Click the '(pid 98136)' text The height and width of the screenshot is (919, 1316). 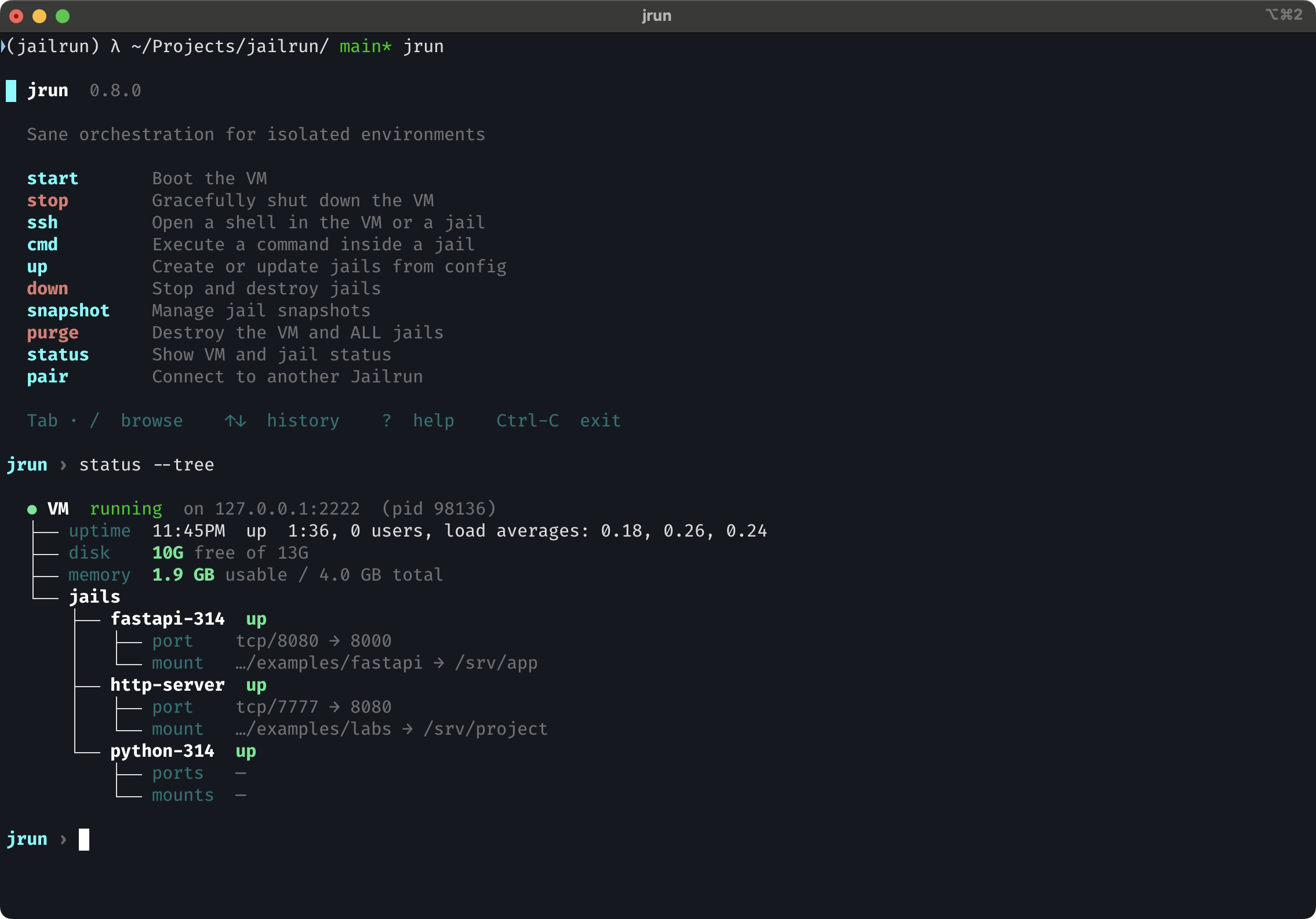(439, 509)
